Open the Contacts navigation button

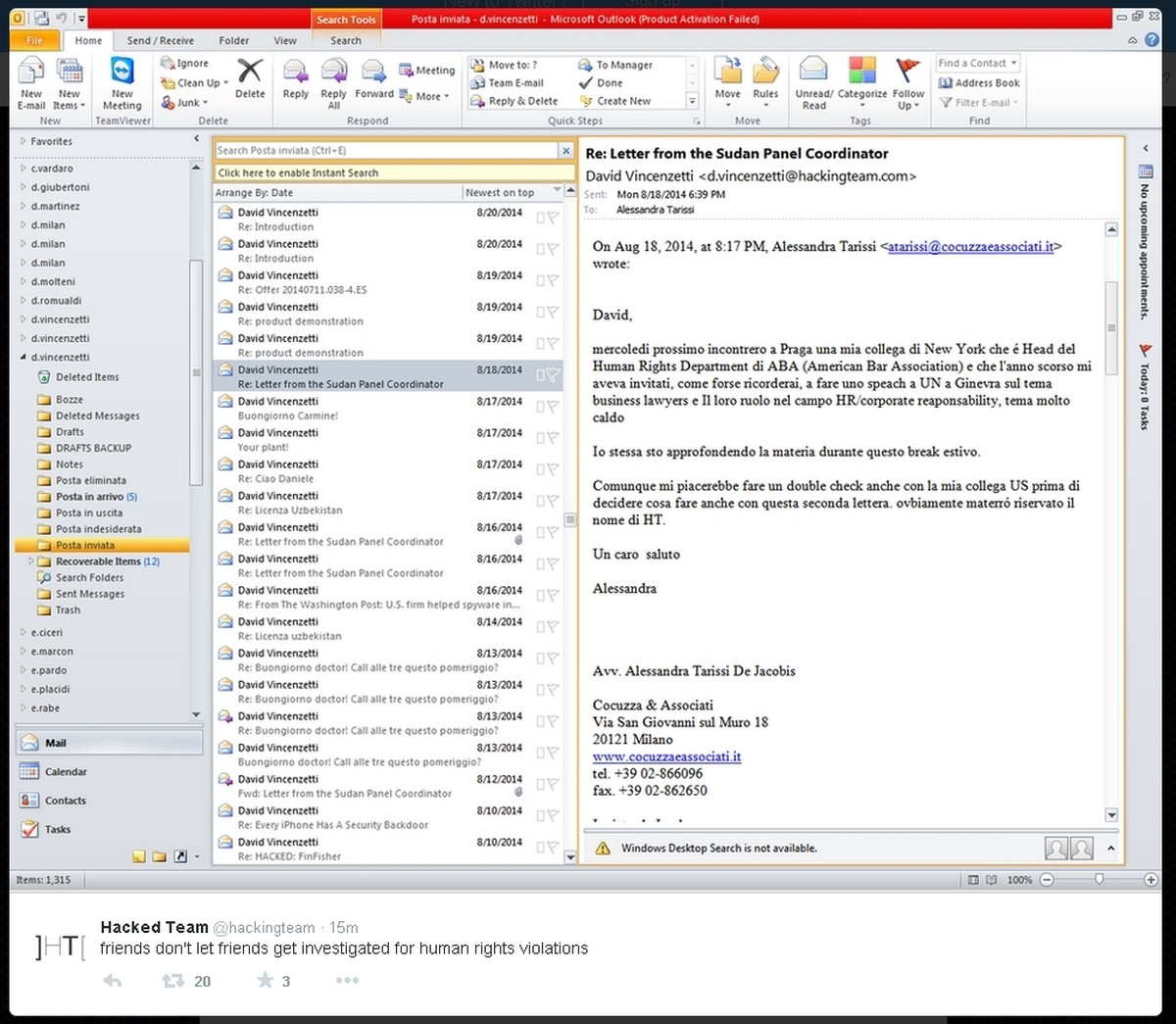tap(109, 801)
